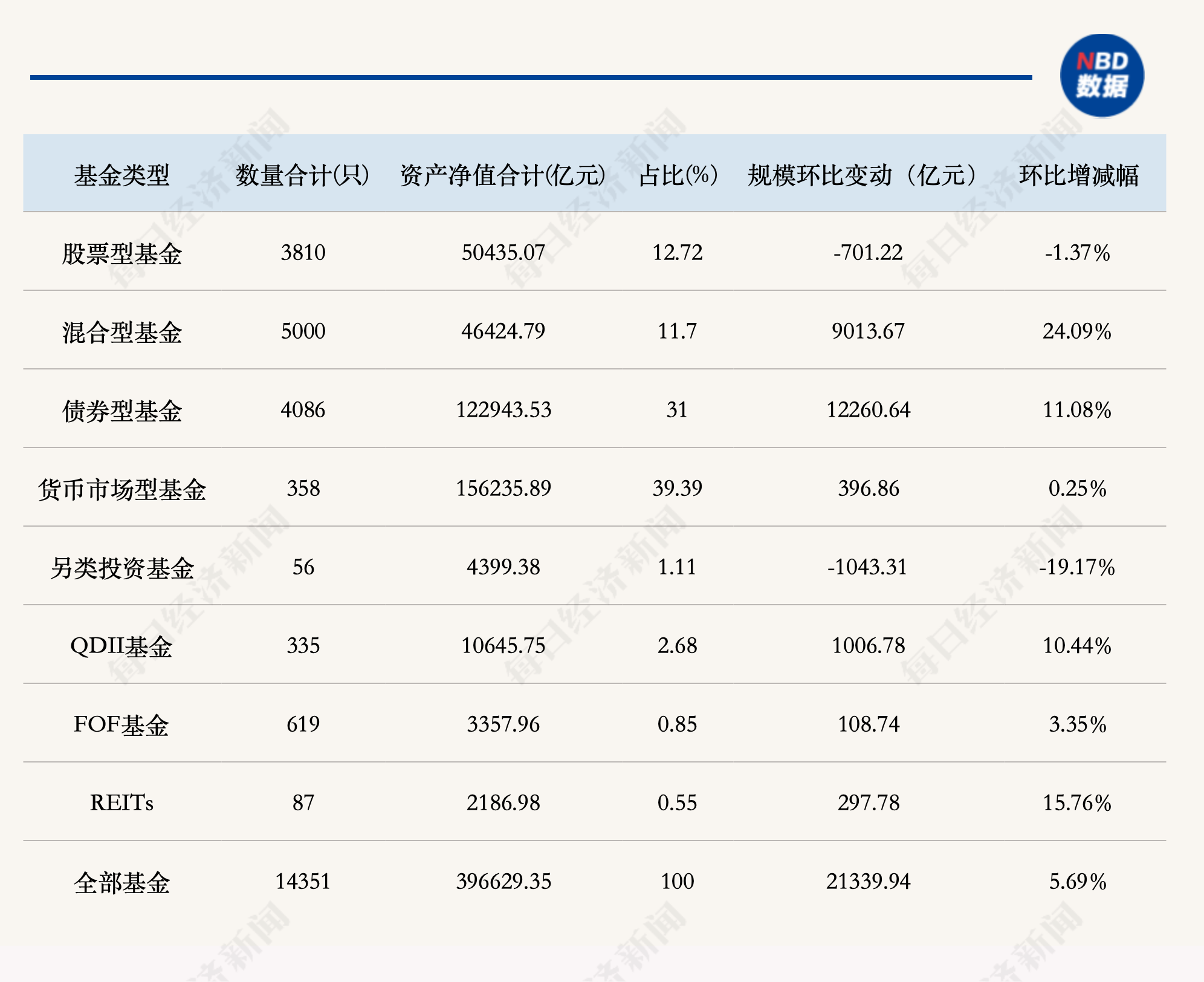Click total net asset value 396629.35
The image size is (1204, 982).
(503, 881)
